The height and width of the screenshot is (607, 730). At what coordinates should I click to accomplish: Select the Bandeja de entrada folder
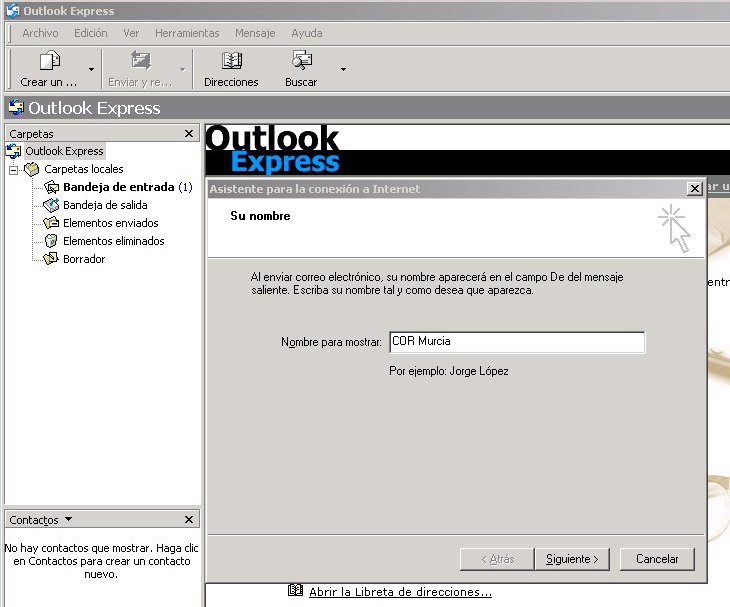[120, 187]
